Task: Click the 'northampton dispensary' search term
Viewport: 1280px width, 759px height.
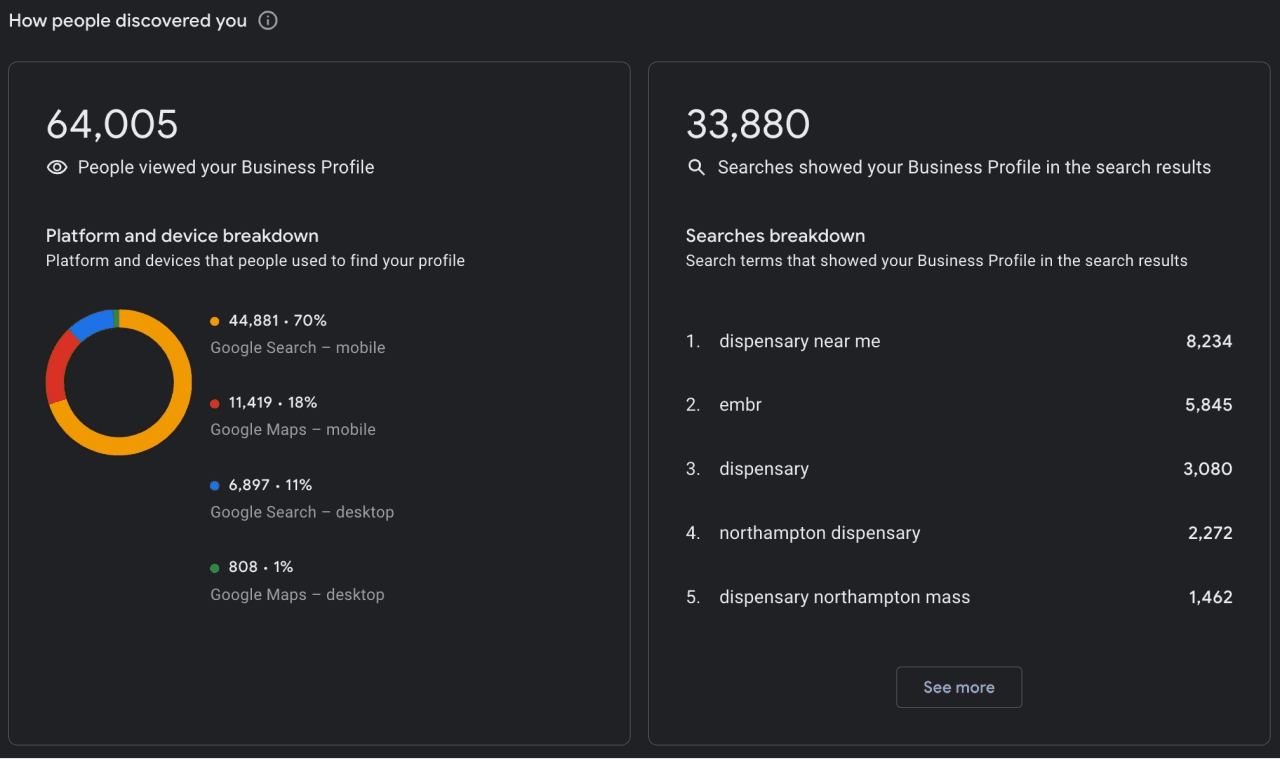Action: [819, 533]
